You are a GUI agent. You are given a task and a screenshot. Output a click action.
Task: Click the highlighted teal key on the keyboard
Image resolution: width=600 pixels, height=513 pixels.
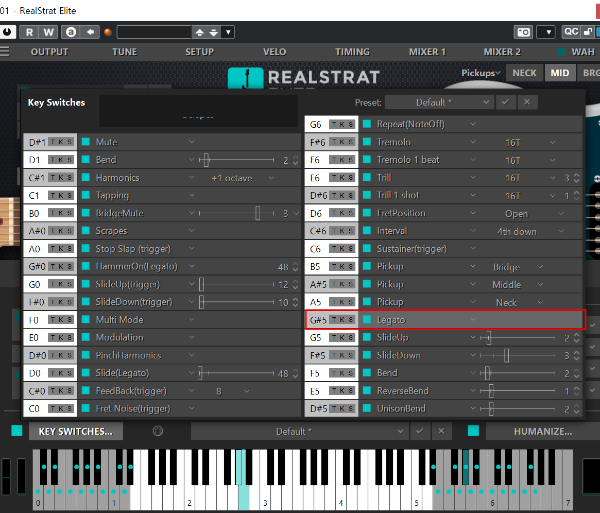[243, 497]
